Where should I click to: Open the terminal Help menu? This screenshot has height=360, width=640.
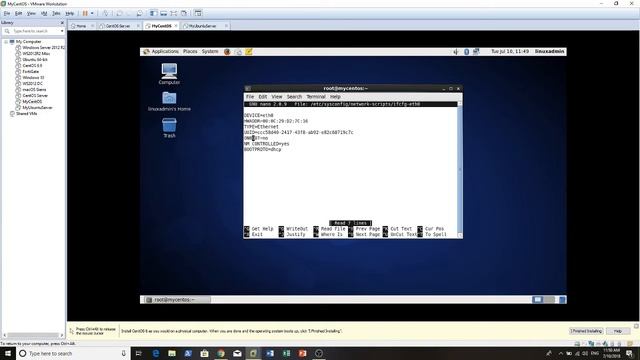click(x=335, y=97)
